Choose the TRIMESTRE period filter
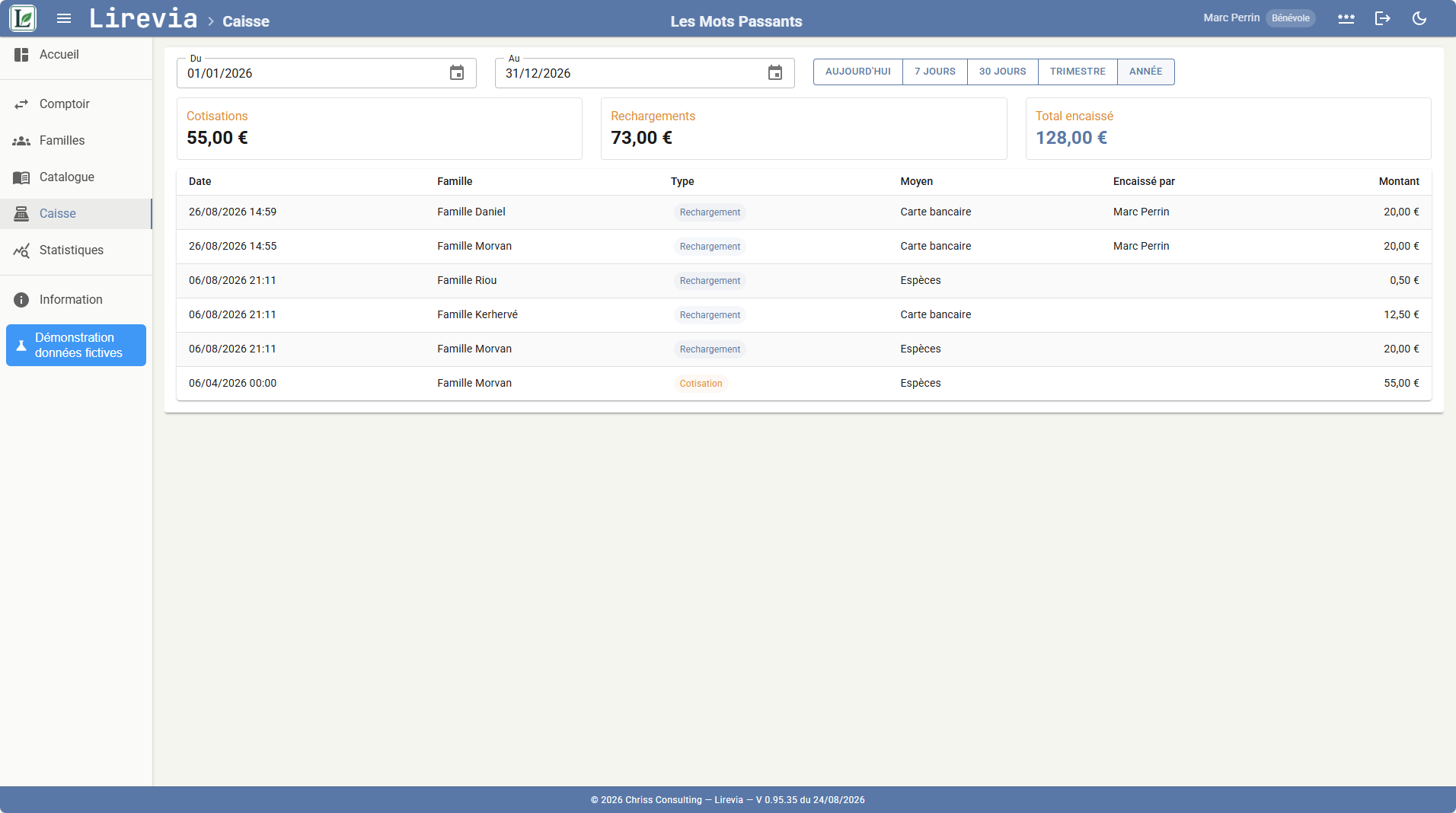The height and width of the screenshot is (813, 1456). 1078,72
